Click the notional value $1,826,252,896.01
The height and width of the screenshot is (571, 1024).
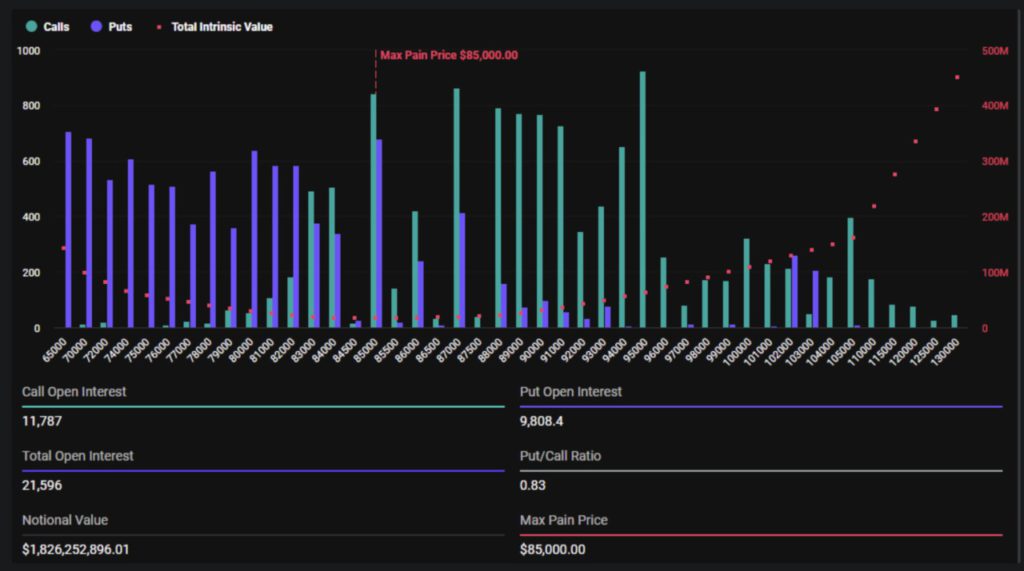(x=76, y=549)
